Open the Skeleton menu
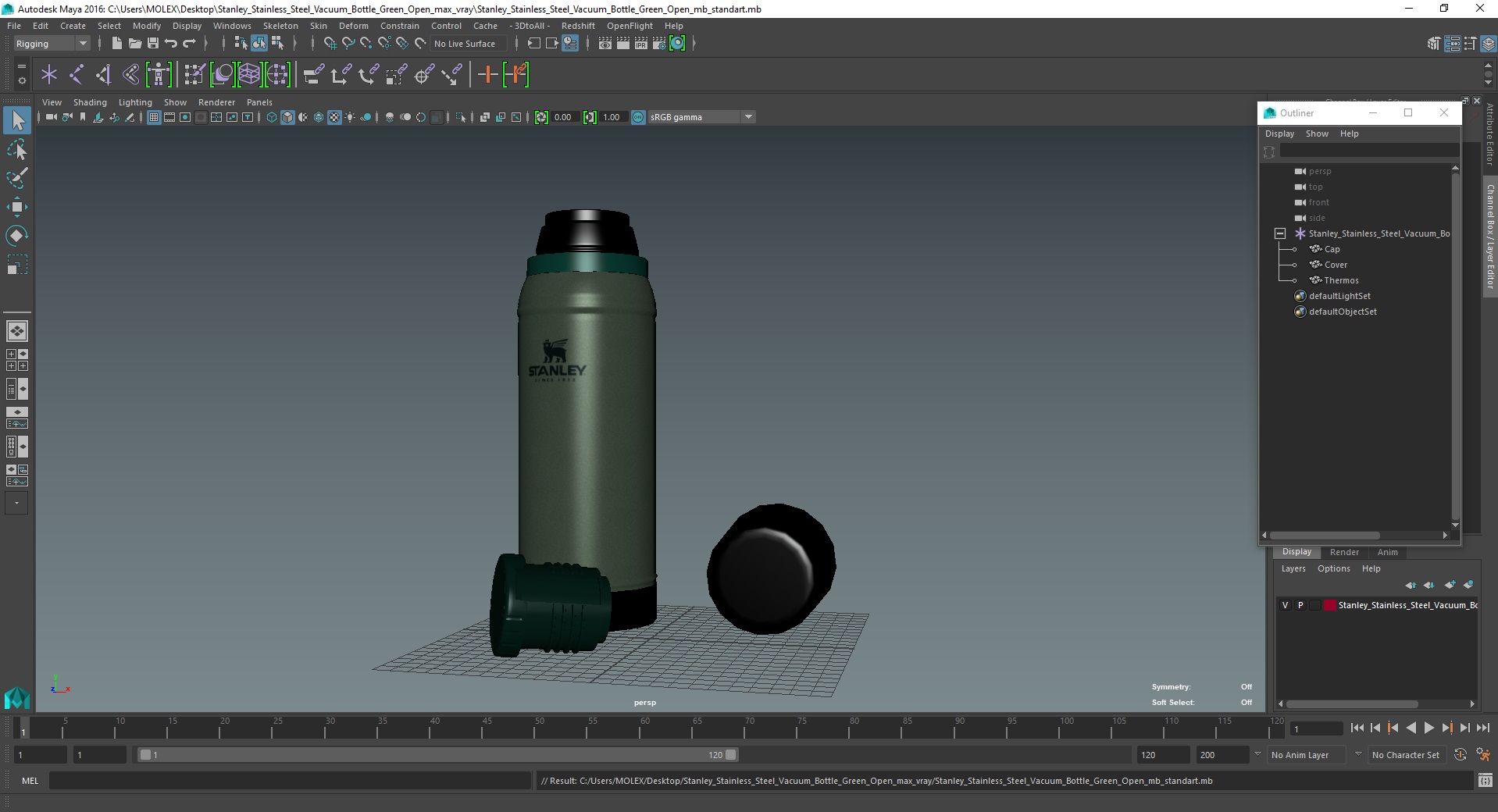 pos(280,26)
